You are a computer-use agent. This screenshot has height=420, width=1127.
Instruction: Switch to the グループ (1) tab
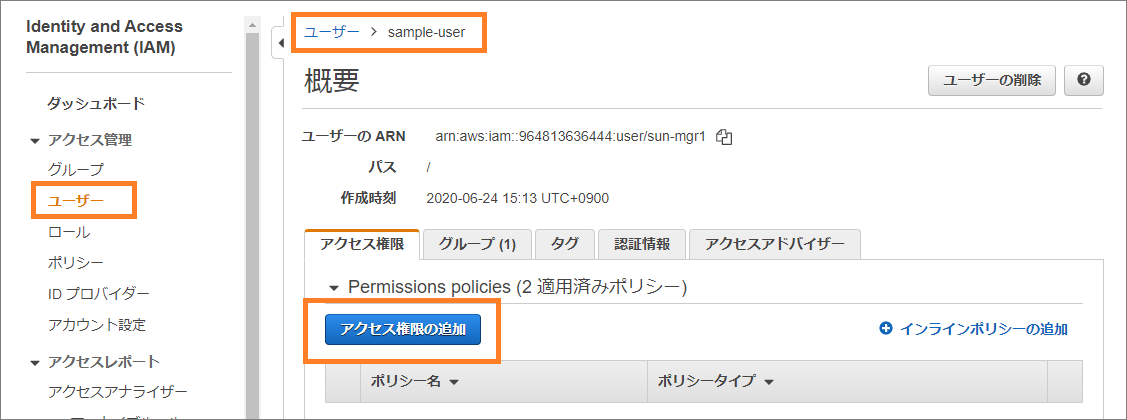pyautogui.click(x=477, y=244)
